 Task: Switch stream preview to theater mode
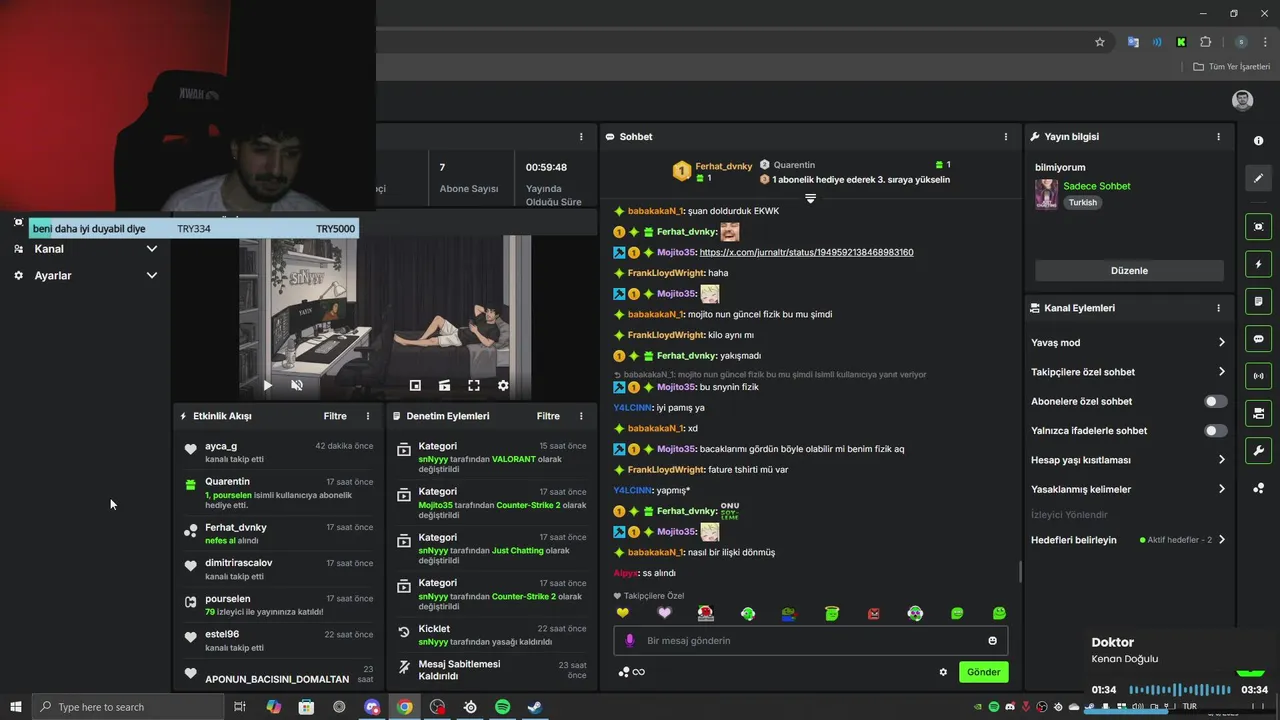pyautogui.click(x=444, y=385)
